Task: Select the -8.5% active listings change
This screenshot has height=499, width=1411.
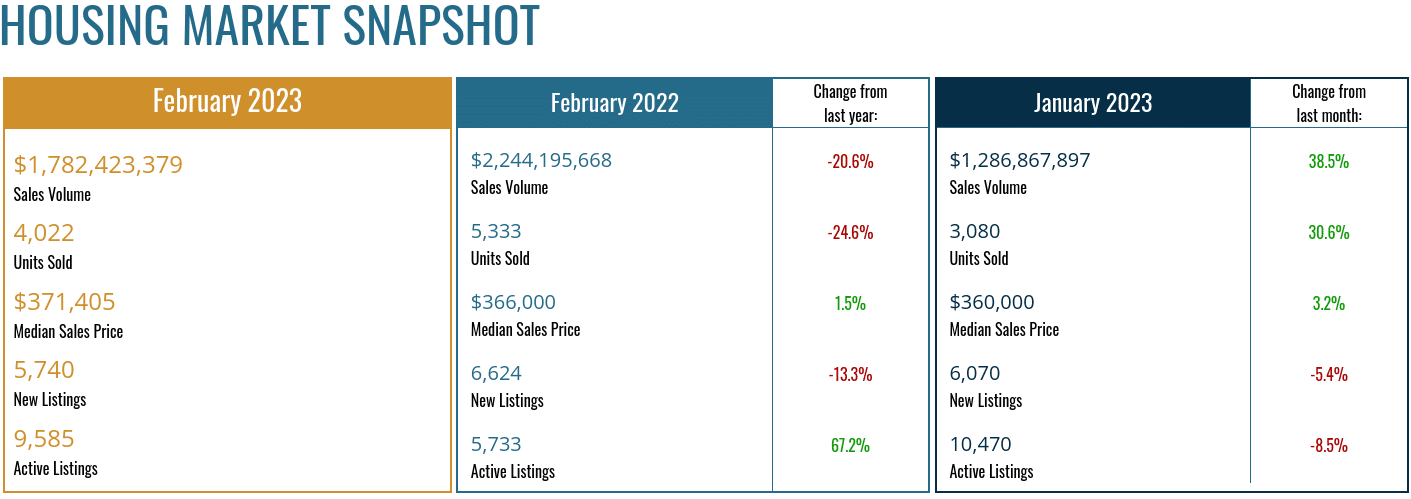Action: (x=1328, y=445)
